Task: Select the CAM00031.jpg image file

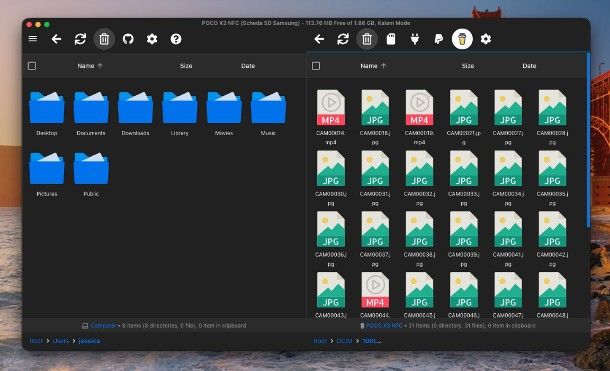Action: click(x=375, y=178)
